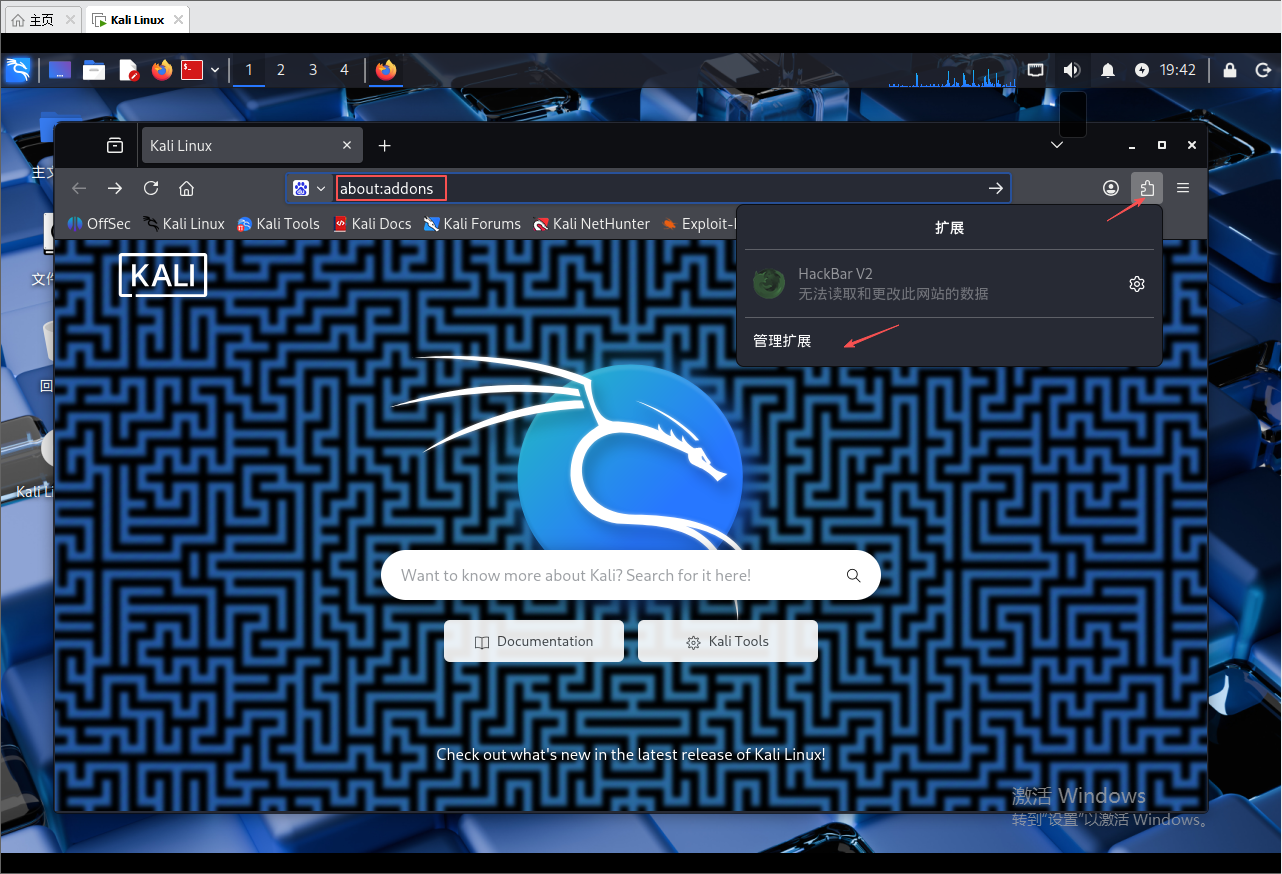
Task: Click the show desktop panel icon
Action: [60, 70]
